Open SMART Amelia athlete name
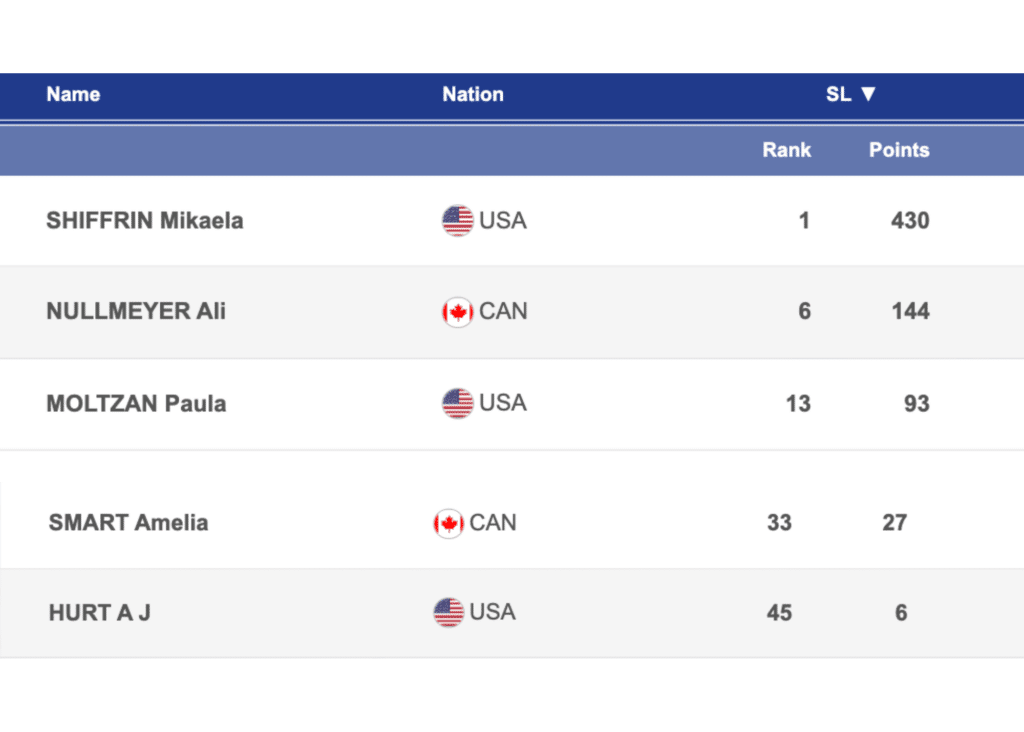Viewport: 1024px width, 732px height. point(128,522)
